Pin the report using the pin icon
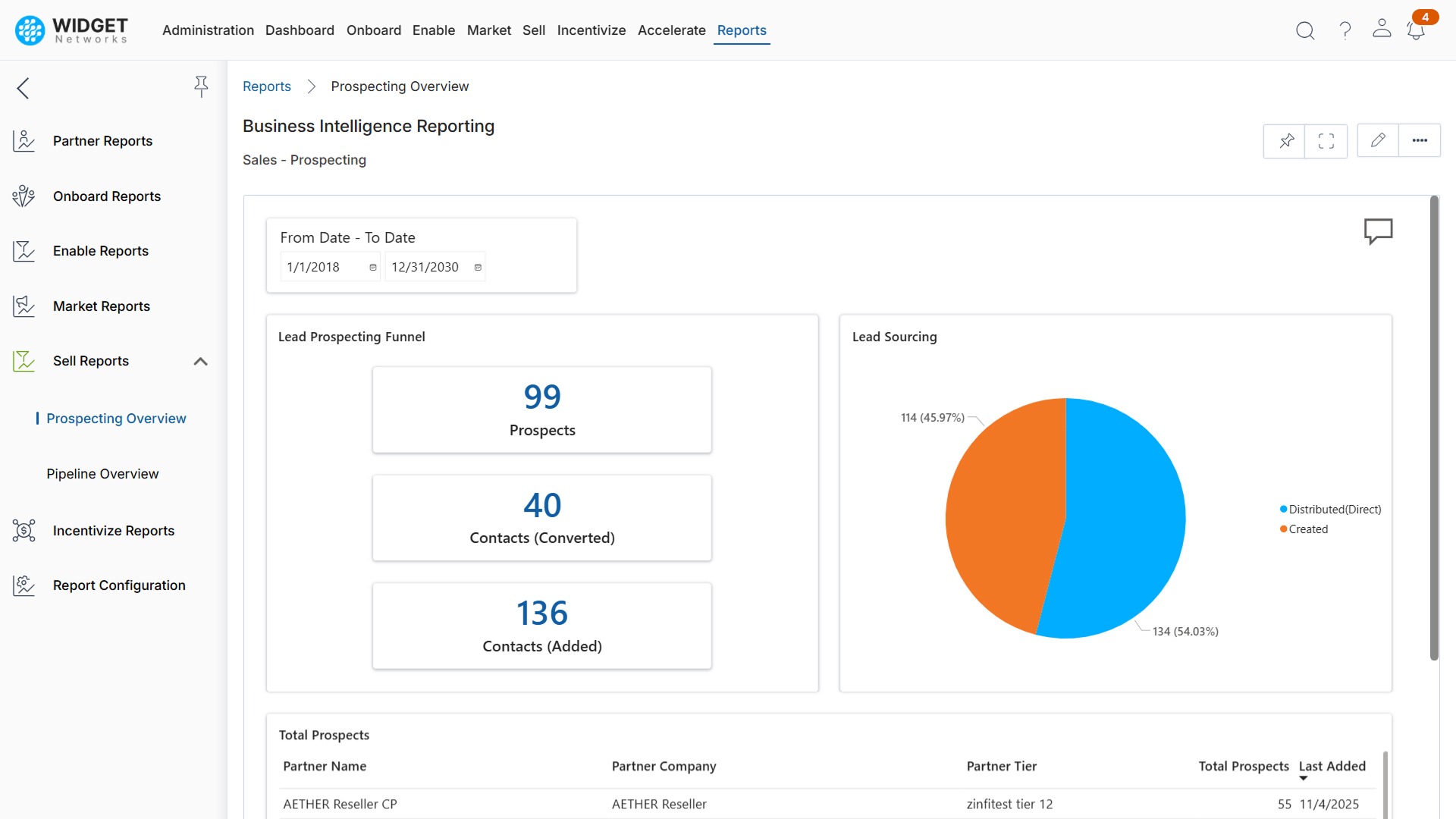 [x=1285, y=140]
